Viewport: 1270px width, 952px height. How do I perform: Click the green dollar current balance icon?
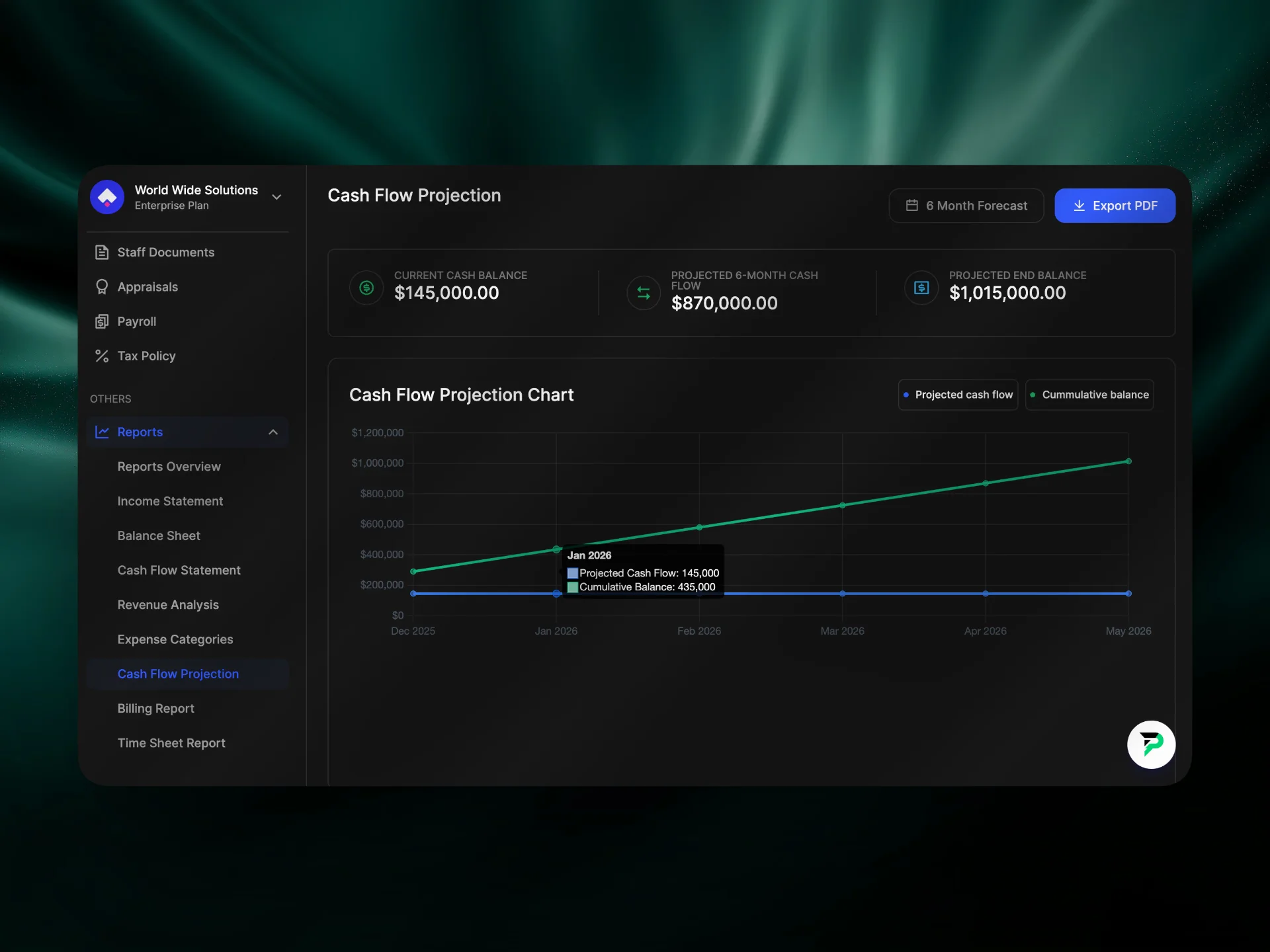point(366,288)
